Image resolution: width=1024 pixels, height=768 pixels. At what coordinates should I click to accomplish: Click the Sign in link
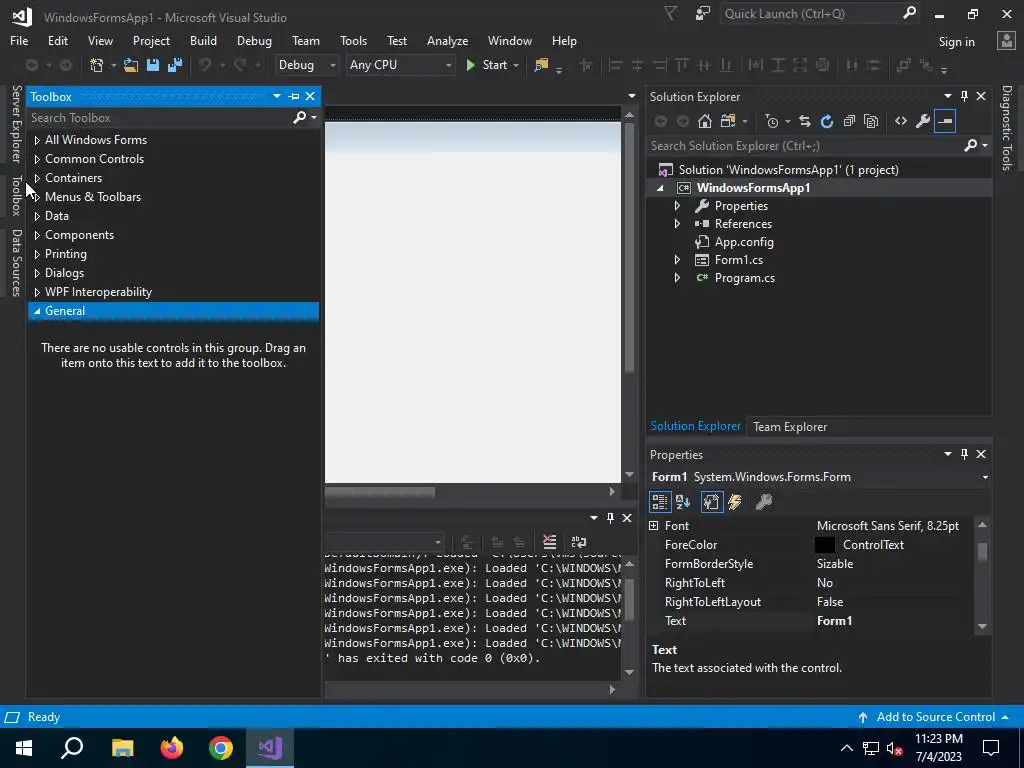coord(956,42)
